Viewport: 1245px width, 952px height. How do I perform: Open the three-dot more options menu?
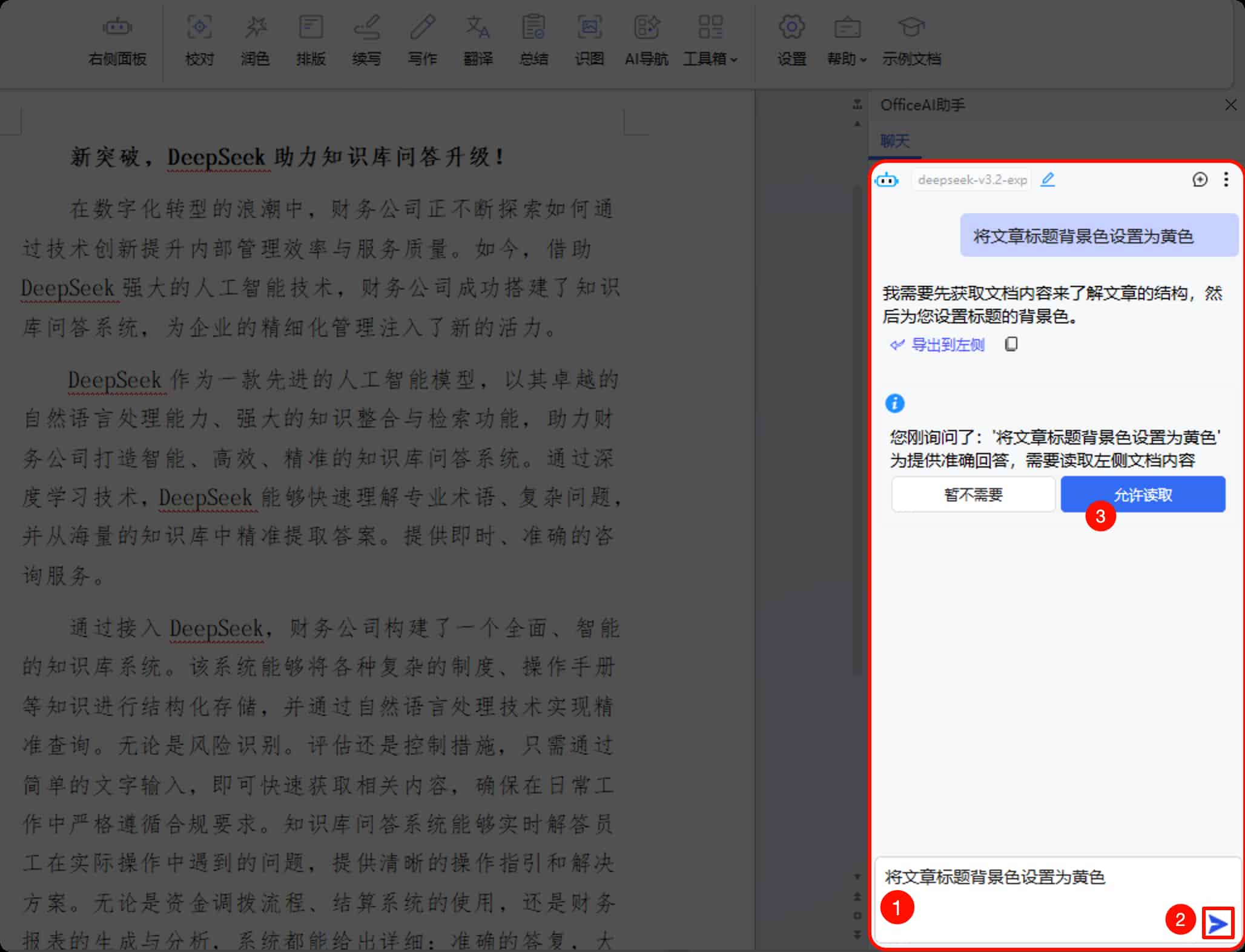point(1226,179)
